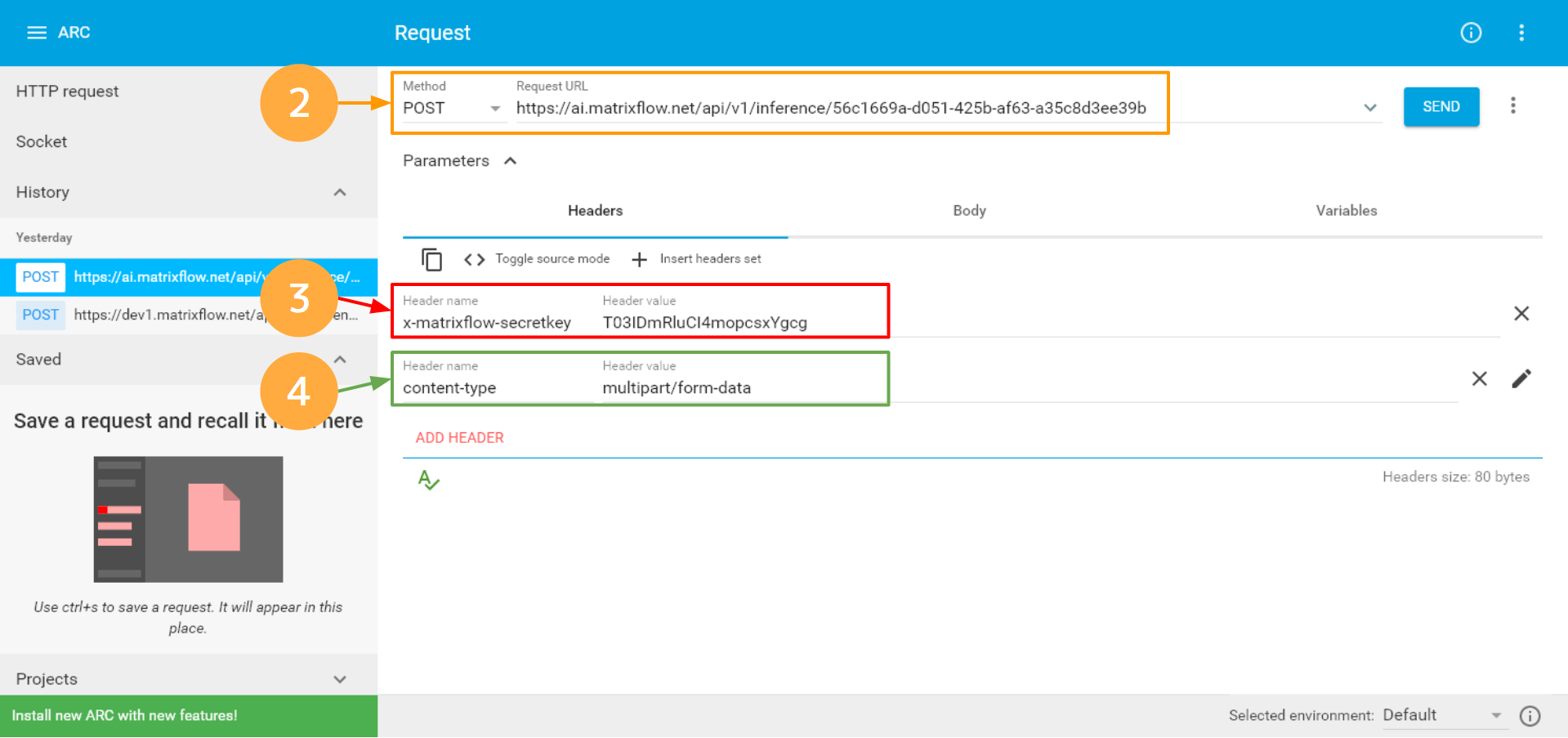
Task: Send the request
Action: click(1441, 106)
